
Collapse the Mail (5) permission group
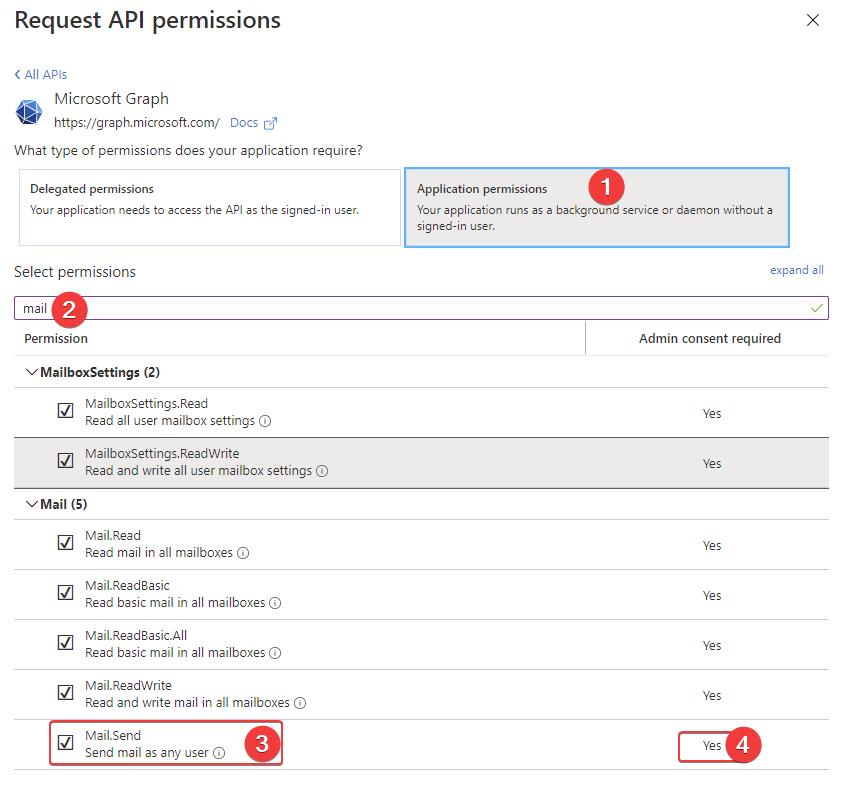[33, 504]
